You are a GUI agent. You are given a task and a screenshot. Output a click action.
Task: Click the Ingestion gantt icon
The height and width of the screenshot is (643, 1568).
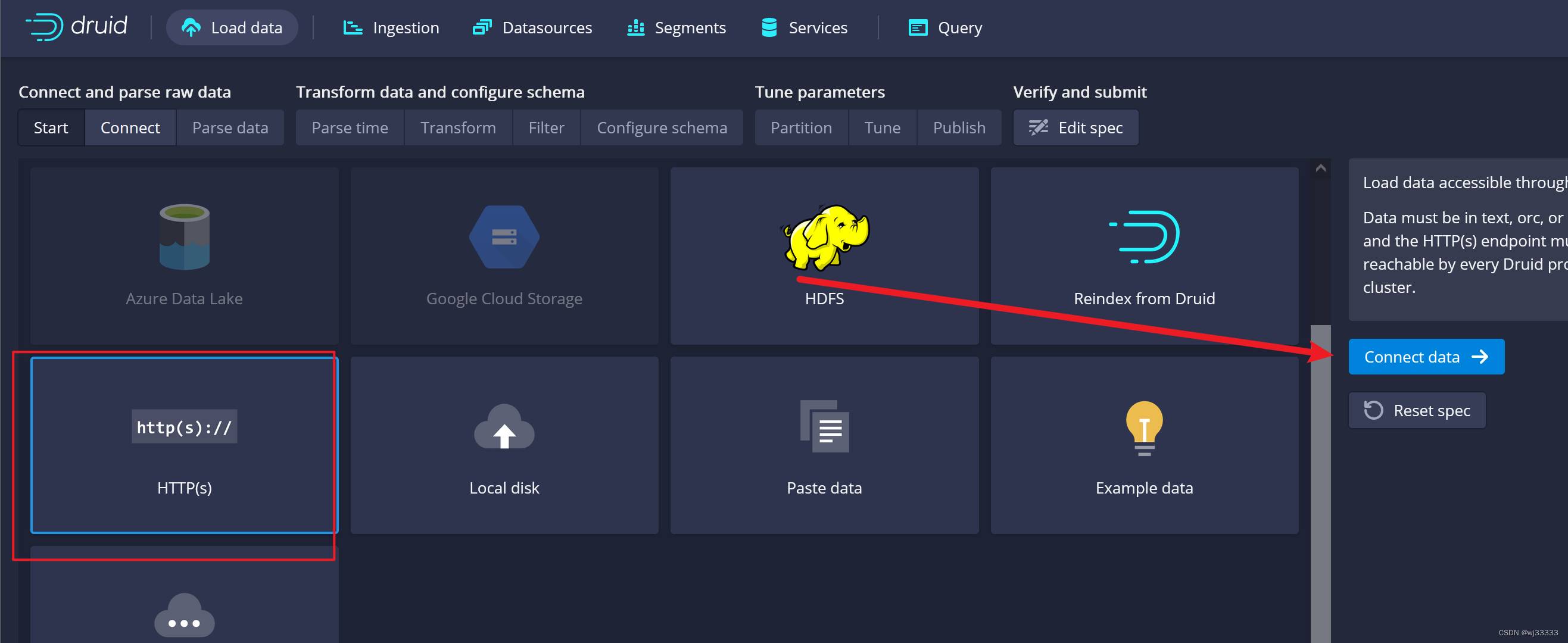[353, 27]
